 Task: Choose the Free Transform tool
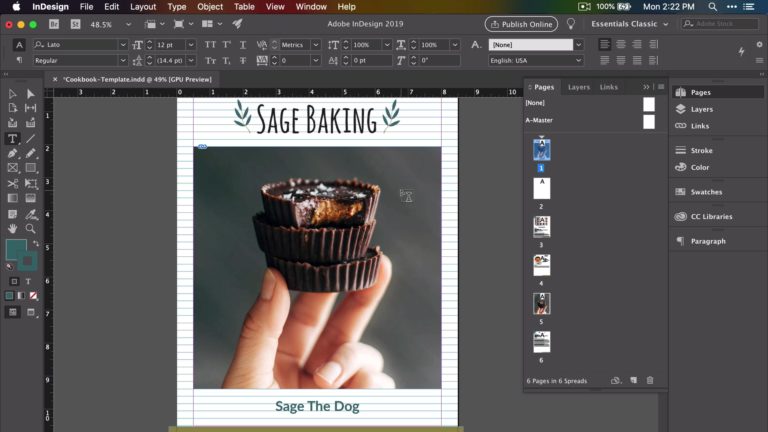point(30,184)
